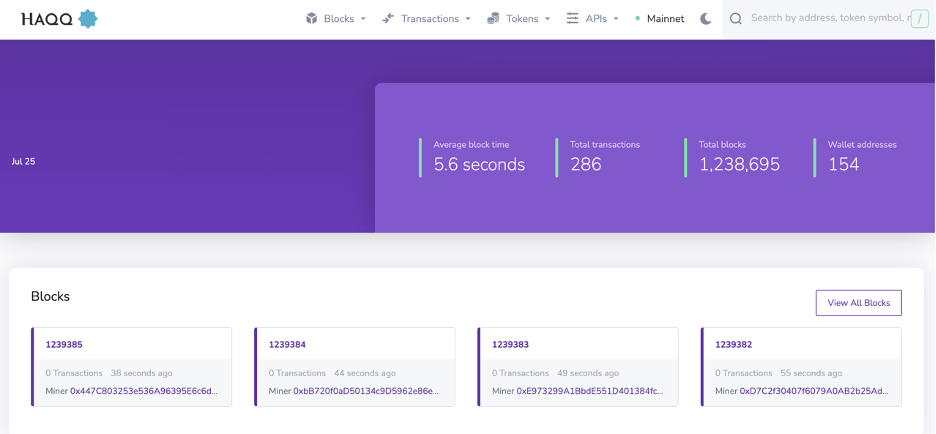Image resolution: width=936 pixels, height=434 pixels.
Task: Click the Total transactions label
Action: (605, 144)
